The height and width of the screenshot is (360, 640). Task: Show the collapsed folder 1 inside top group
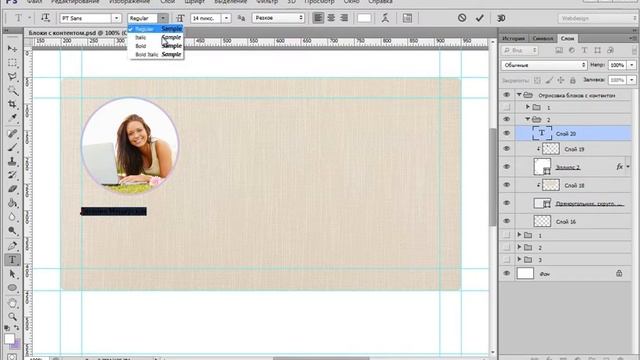[x=507, y=107]
